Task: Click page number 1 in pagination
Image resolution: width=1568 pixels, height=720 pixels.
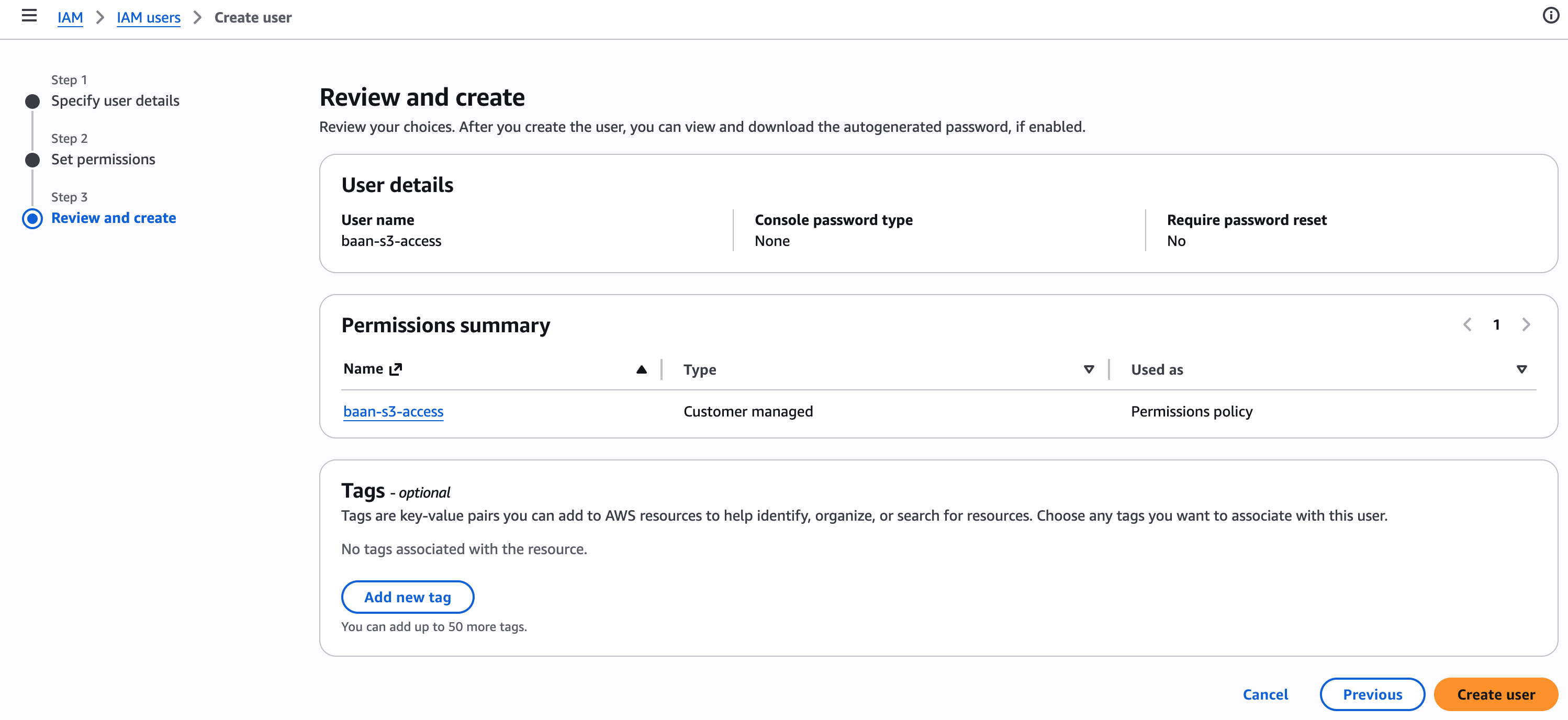Action: pyautogui.click(x=1496, y=324)
